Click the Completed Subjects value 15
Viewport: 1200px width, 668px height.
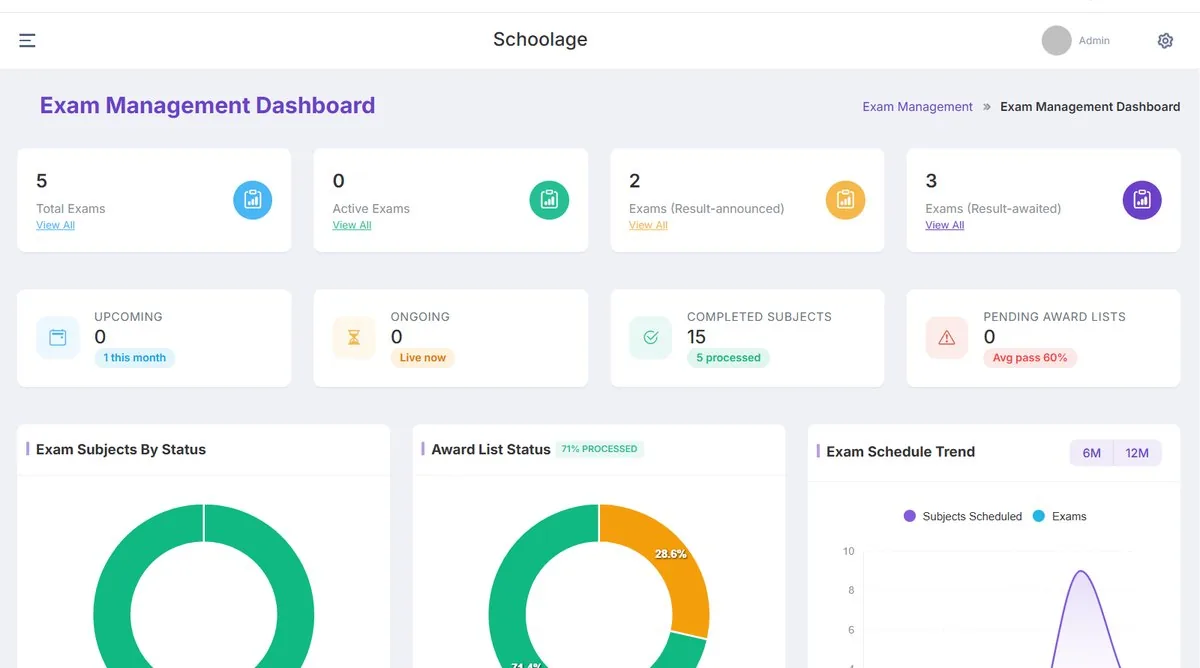(696, 337)
